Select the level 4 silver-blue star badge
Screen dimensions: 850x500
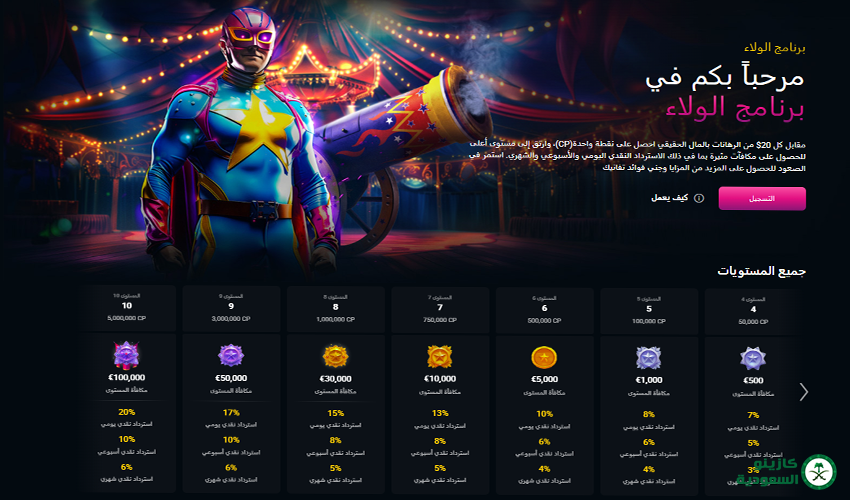pyautogui.click(x=753, y=359)
